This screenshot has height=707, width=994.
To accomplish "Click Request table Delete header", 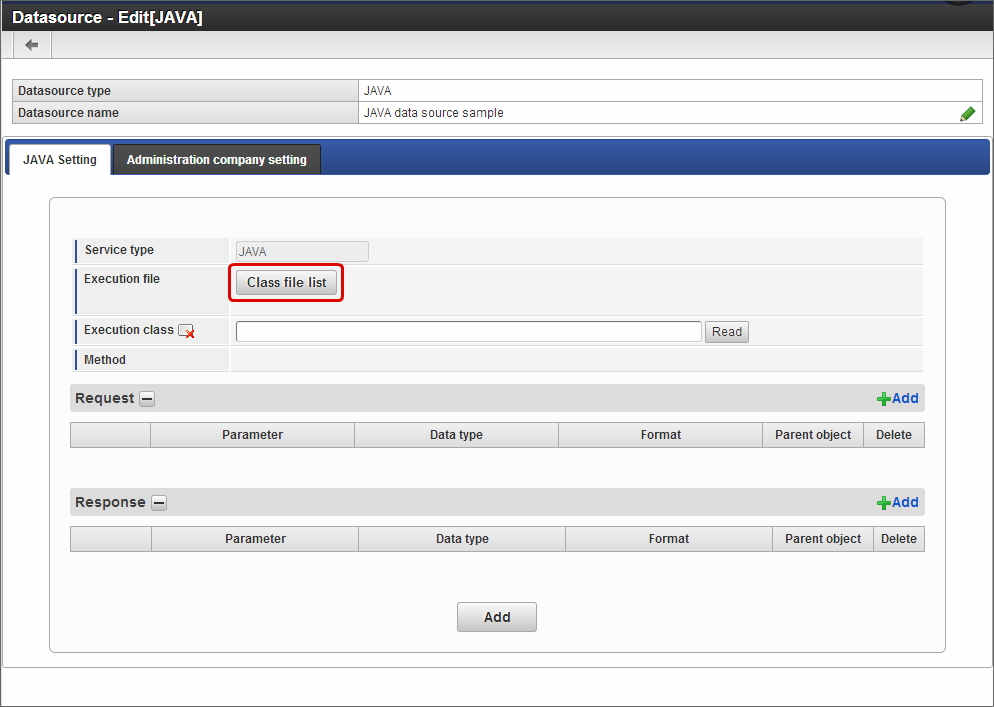I will (x=894, y=435).
